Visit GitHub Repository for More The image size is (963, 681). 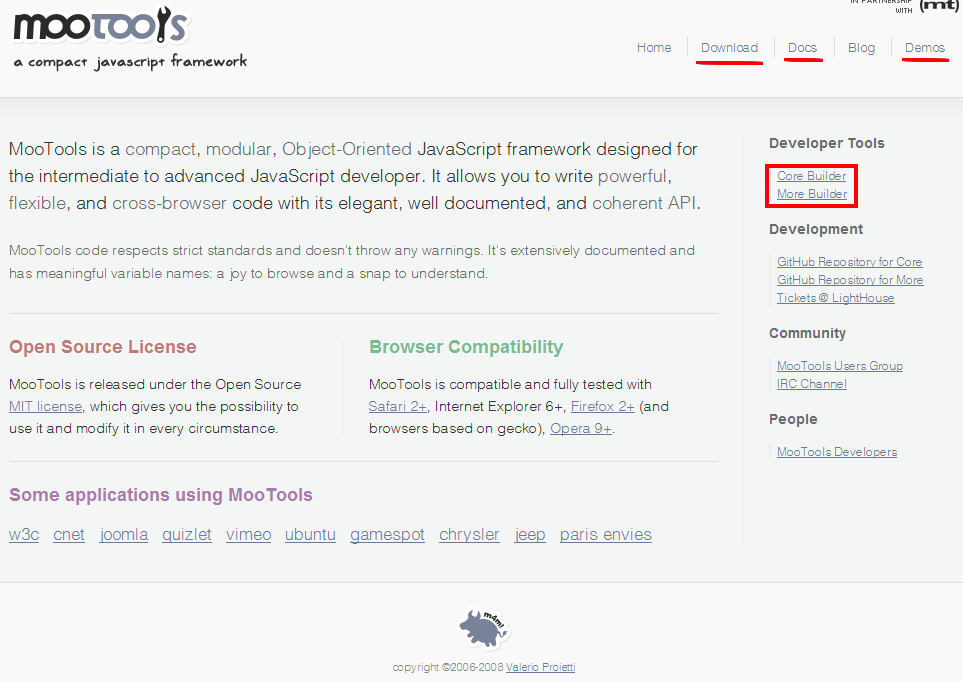click(850, 279)
